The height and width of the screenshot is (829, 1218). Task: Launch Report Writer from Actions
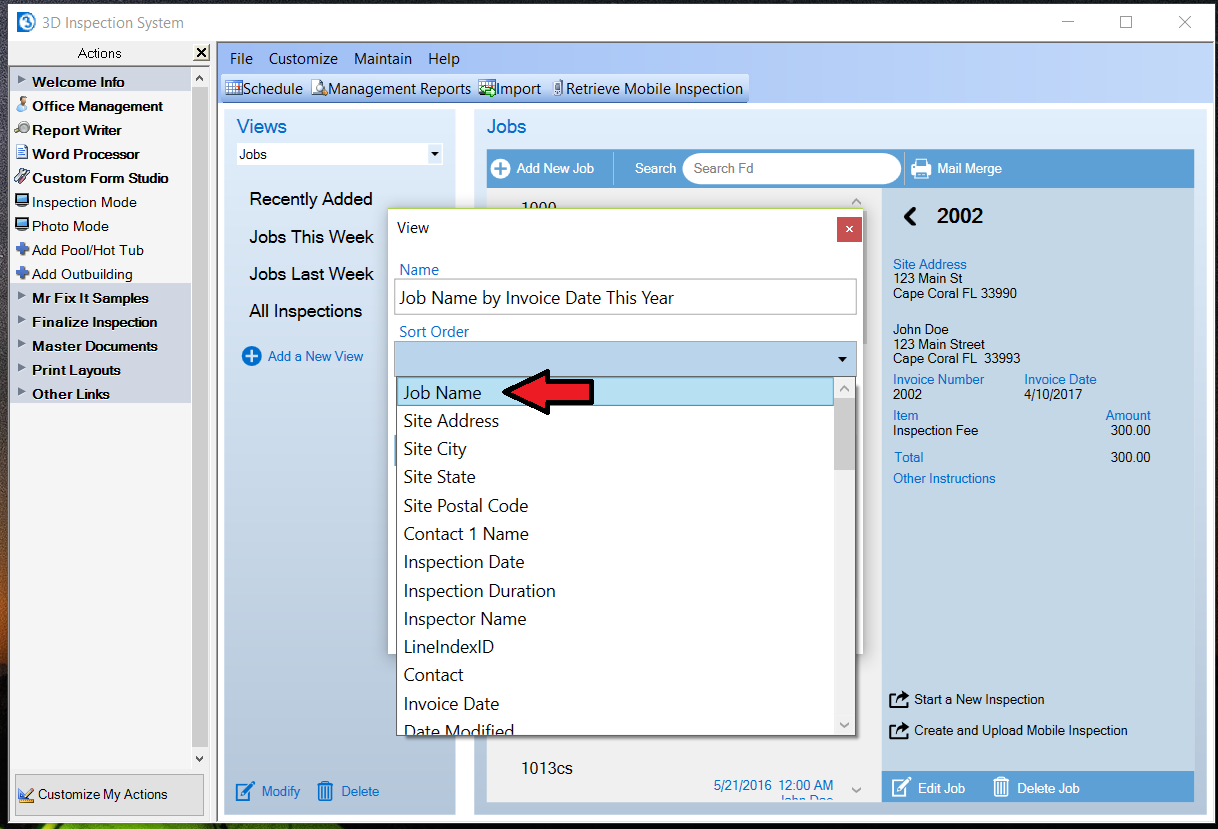tap(76, 130)
